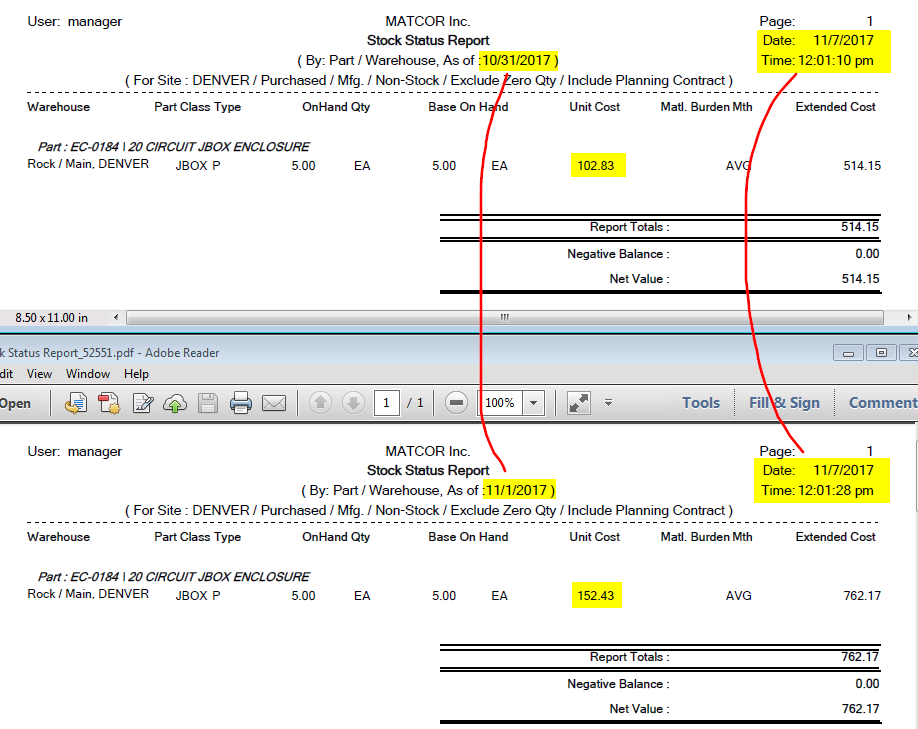Click the upper scrollbar left arrow
This screenshot has height=729, width=918.
tap(116, 317)
